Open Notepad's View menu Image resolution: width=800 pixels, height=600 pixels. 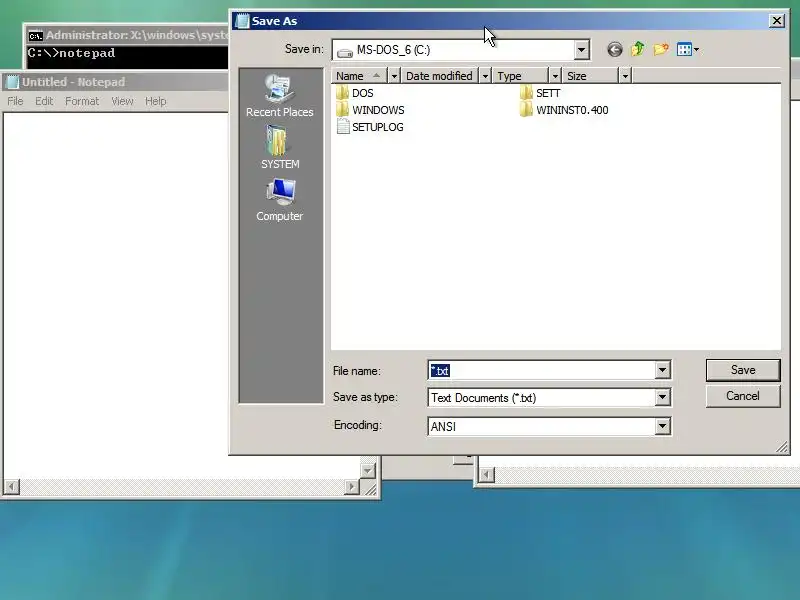122,101
